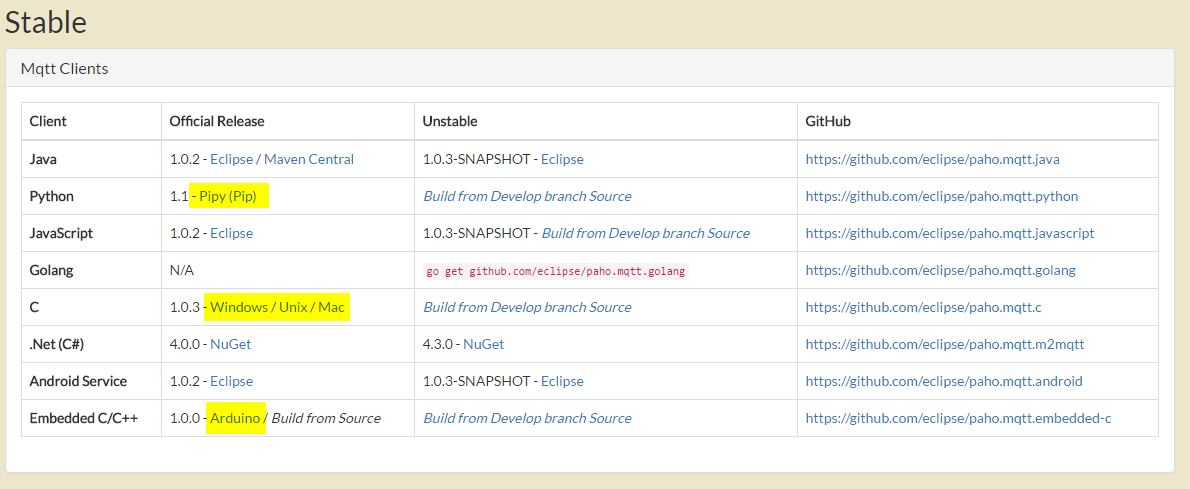Open NuGet link for .Net 4.3.0 unstable
The height and width of the screenshot is (489, 1190).
coord(483,344)
